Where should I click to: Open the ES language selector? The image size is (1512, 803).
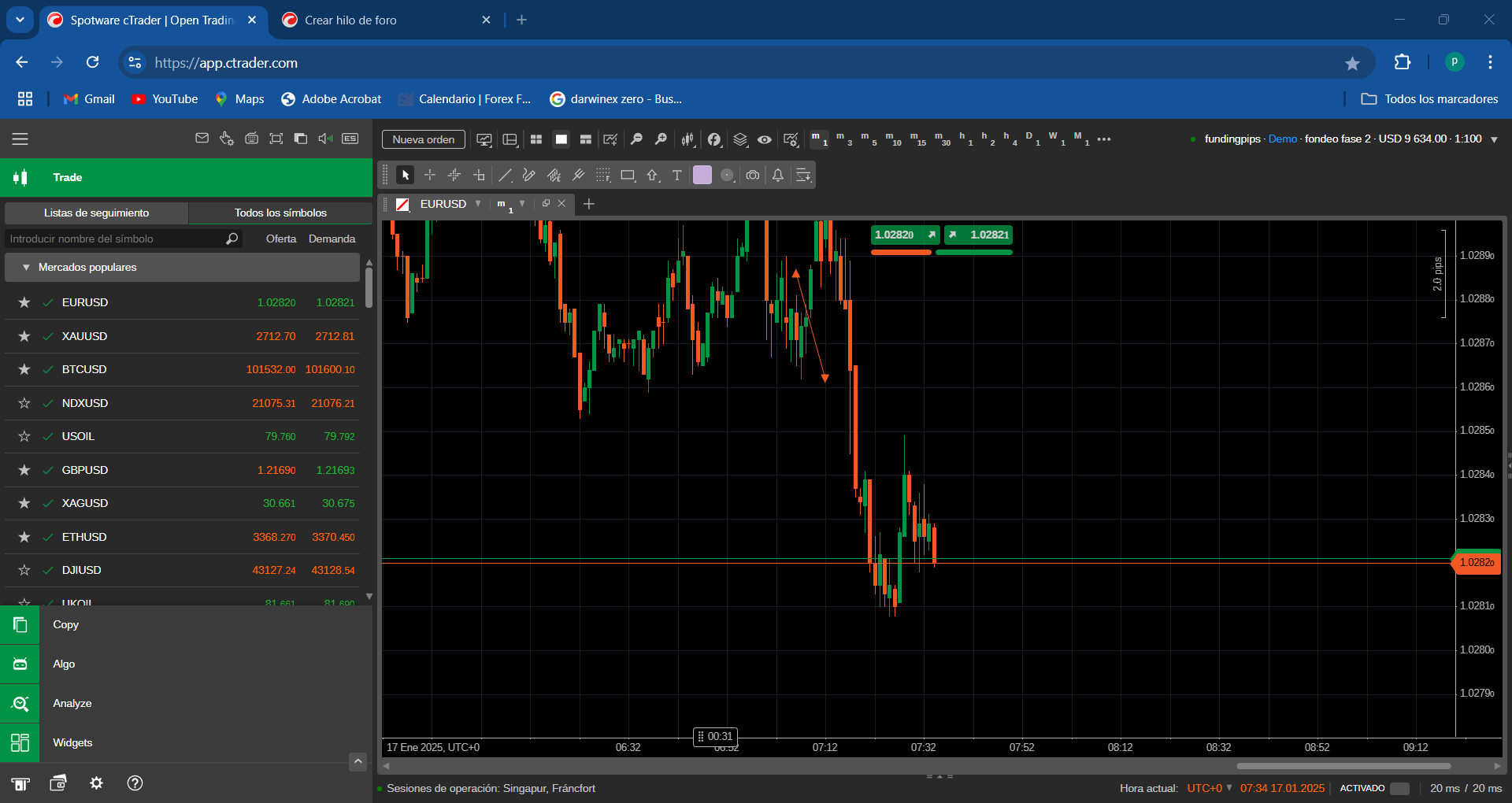tap(350, 139)
